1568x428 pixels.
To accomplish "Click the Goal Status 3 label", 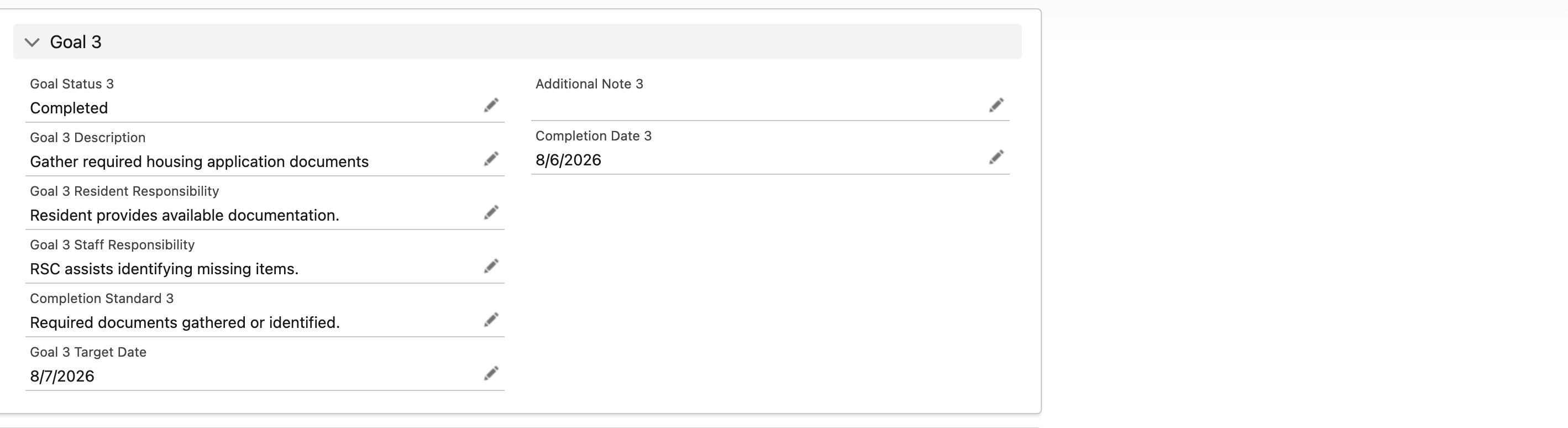I will pyautogui.click(x=72, y=84).
